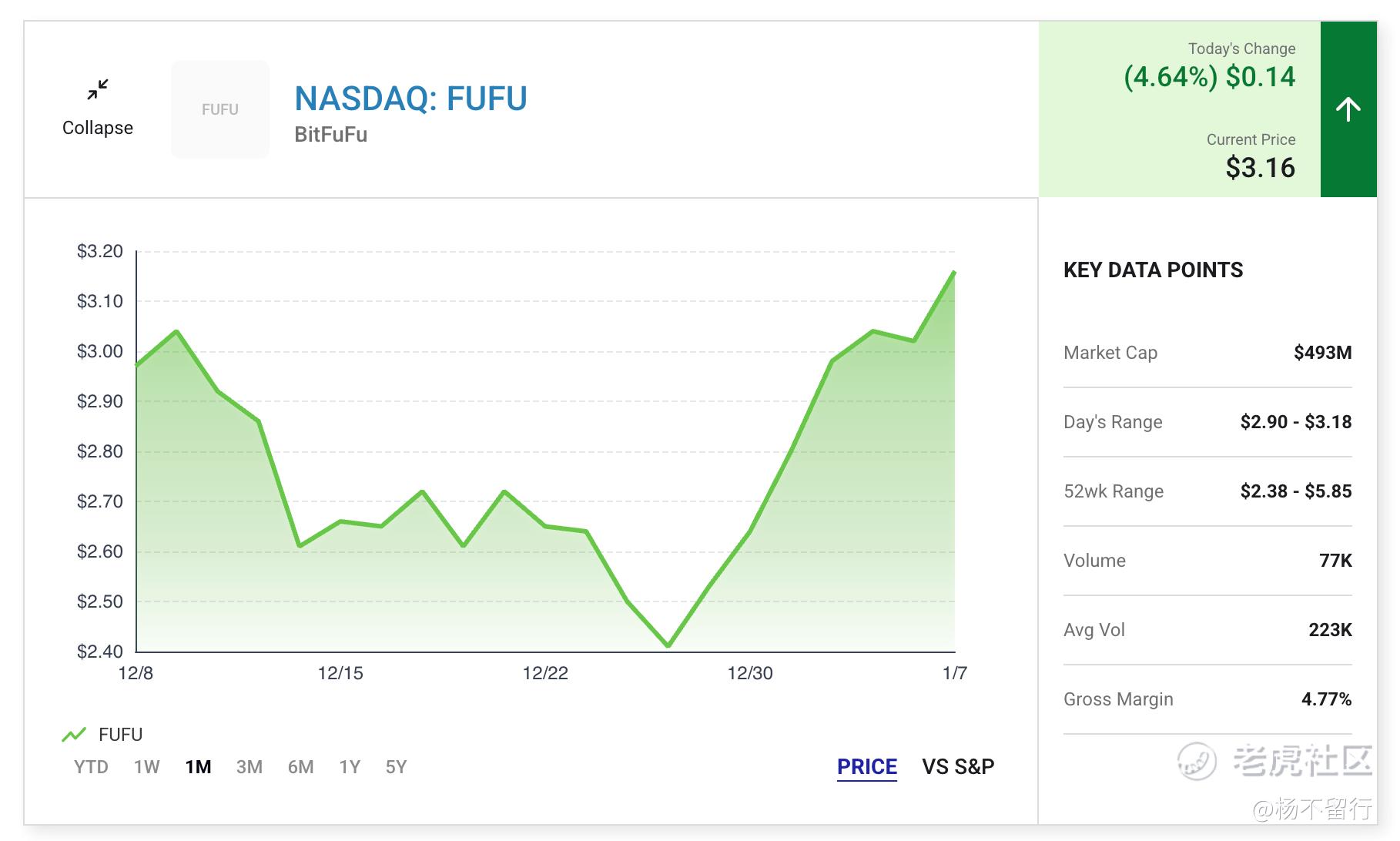Click the green up-arrow price change icon
The image size is (1400, 841).
pos(1348,109)
